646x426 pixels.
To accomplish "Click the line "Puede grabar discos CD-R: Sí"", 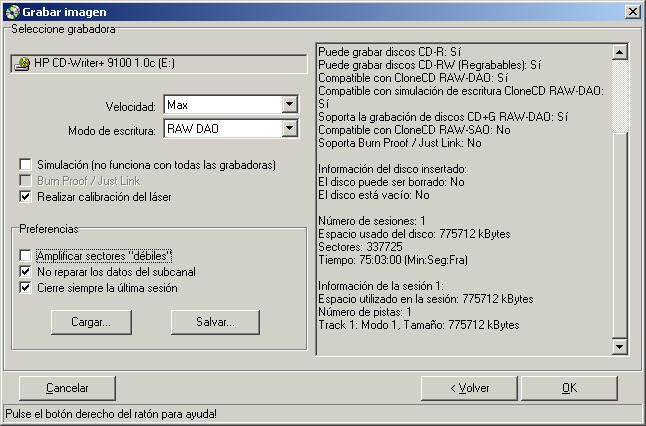I will coord(389,52).
